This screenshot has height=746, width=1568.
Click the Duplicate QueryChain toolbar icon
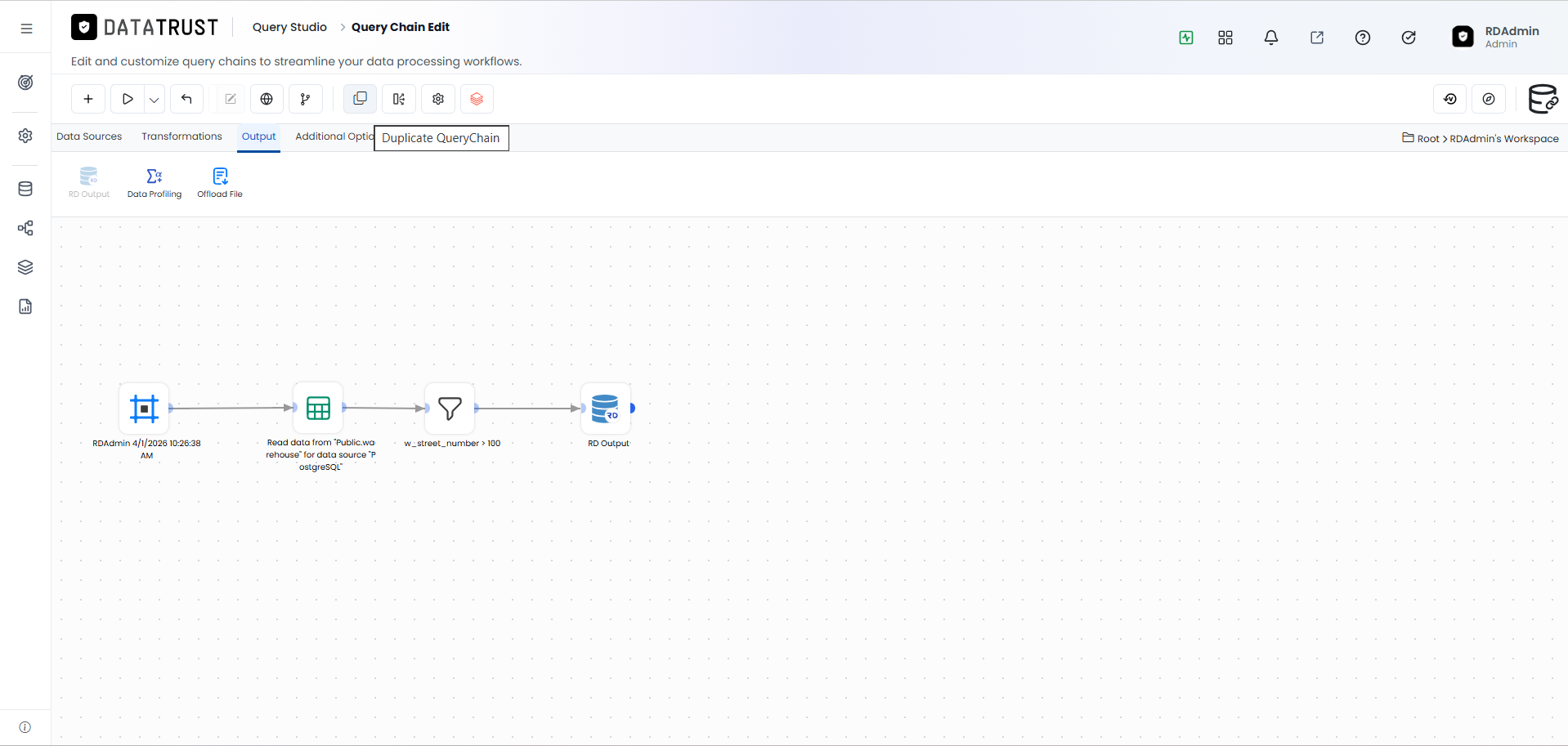click(x=360, y=99)
